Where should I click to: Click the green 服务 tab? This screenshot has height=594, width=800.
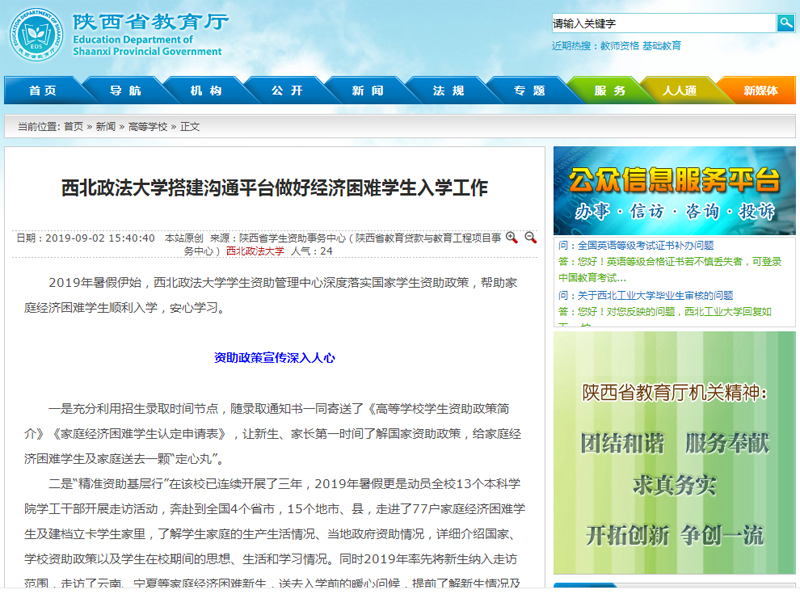coord(609,91)
